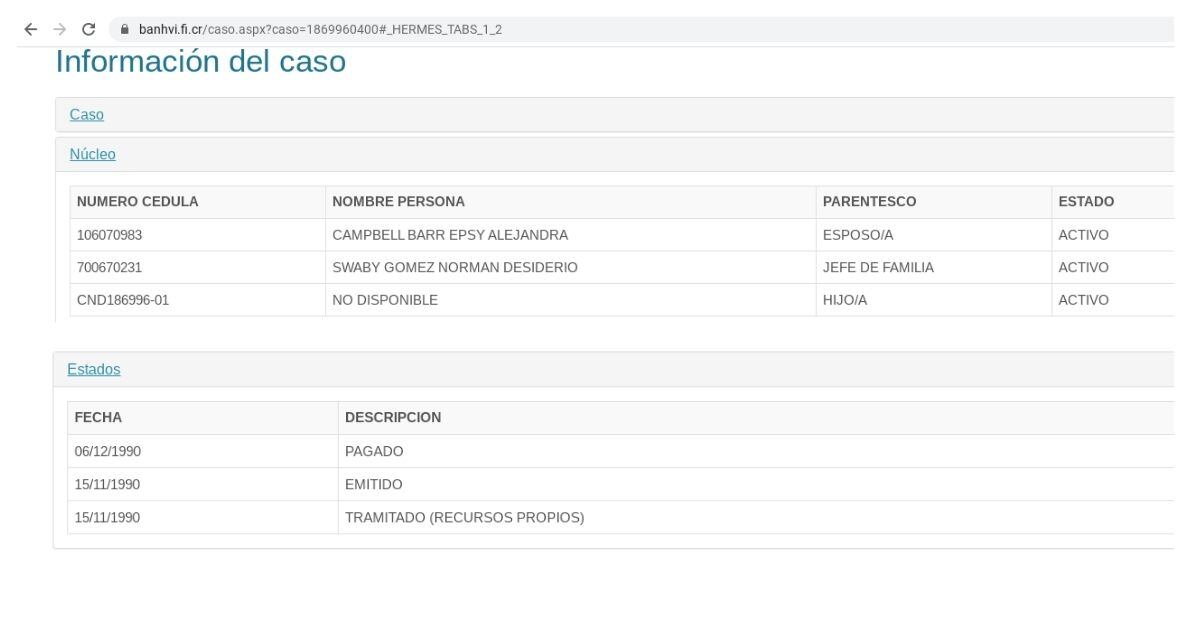1200x628 pixels.
Task: Reload the page with refresh icon
Action: (x=89, y=29)
